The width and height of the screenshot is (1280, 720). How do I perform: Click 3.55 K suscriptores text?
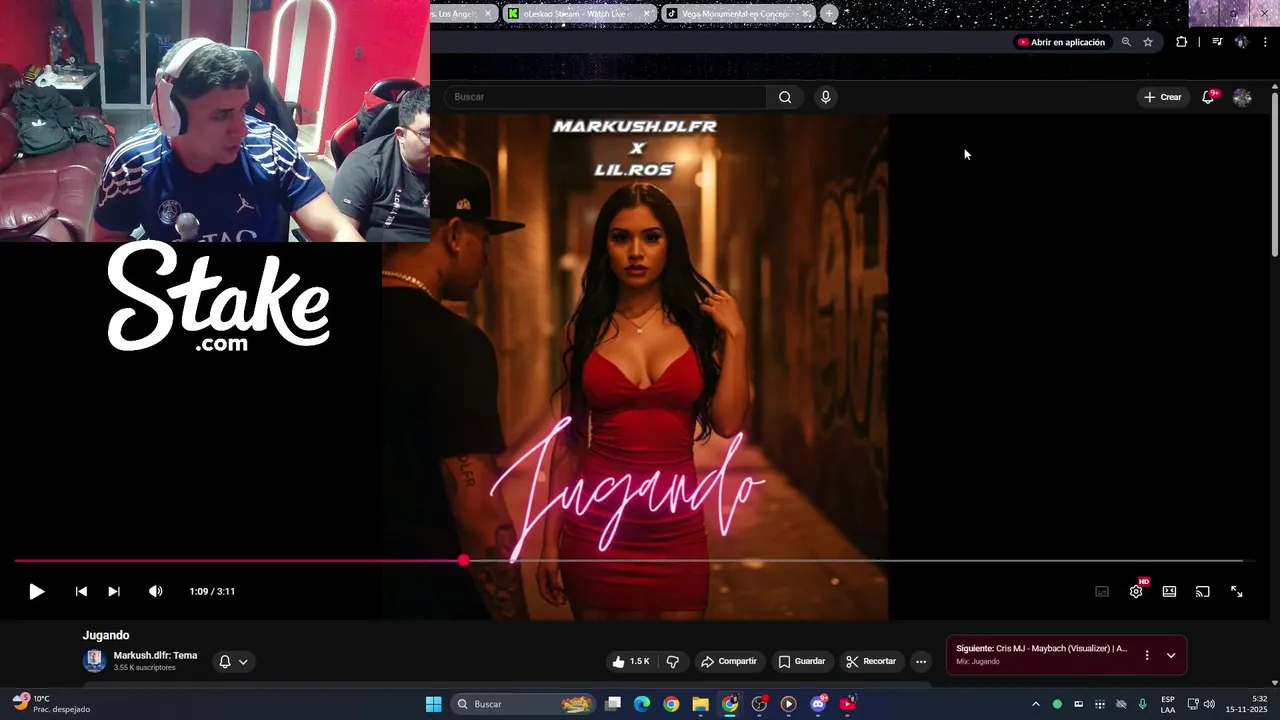coord(145,668)
